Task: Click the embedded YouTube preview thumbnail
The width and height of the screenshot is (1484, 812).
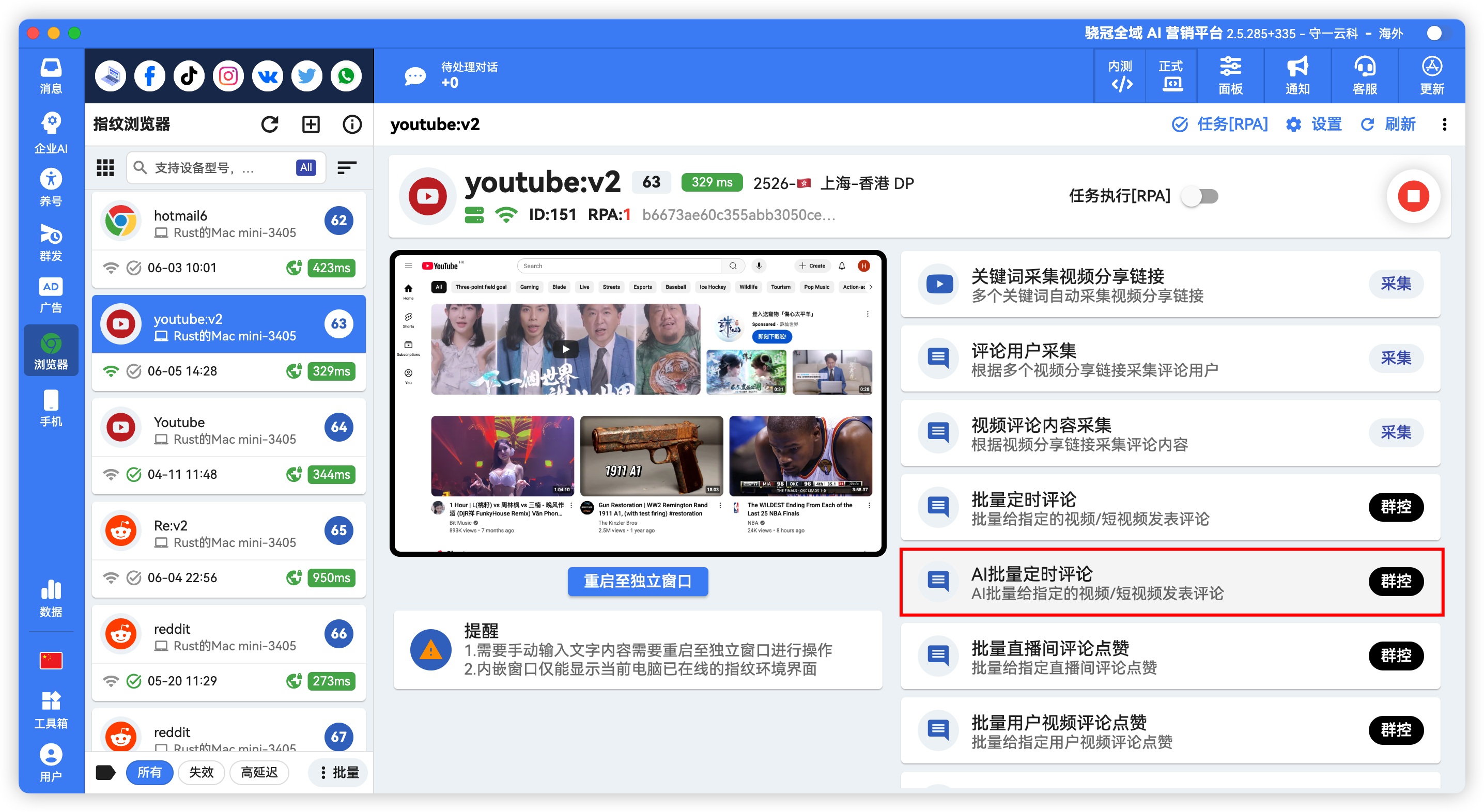Action: pos(638,403)
